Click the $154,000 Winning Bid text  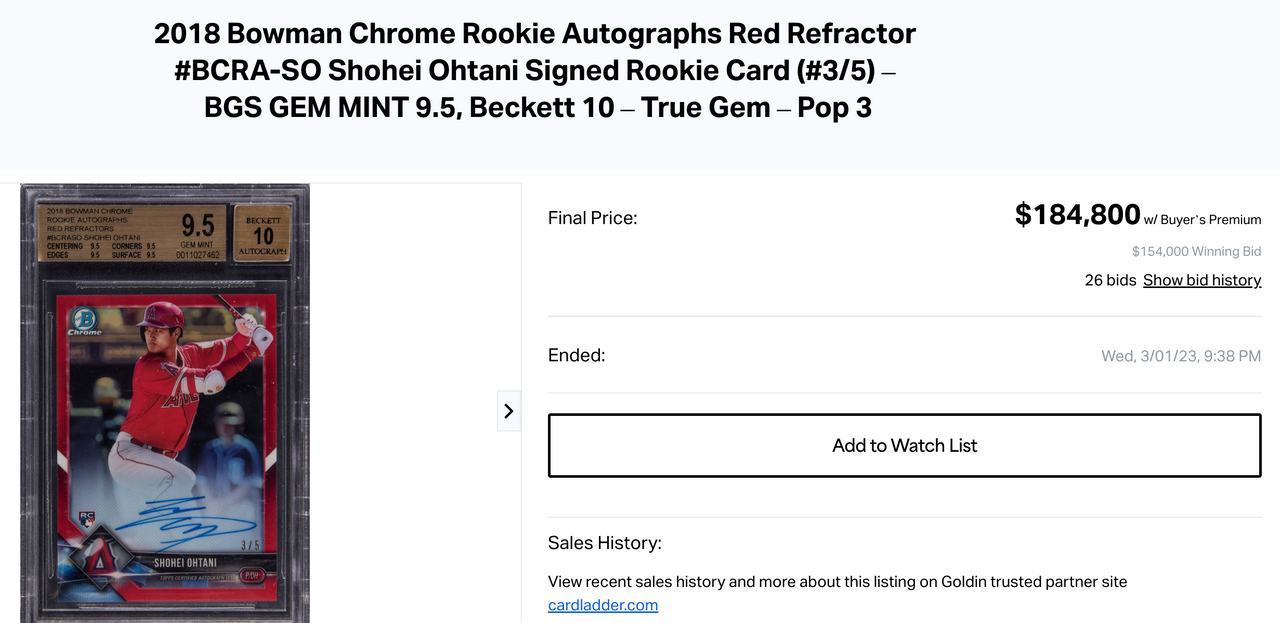pyautogui.click(x=1196, y=251)
